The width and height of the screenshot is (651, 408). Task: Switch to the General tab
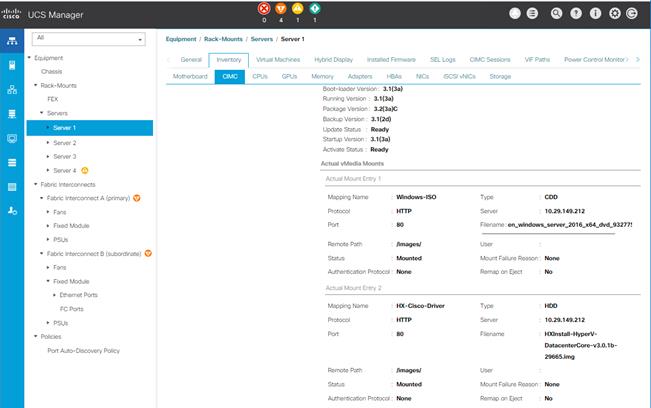click(191, 60)
